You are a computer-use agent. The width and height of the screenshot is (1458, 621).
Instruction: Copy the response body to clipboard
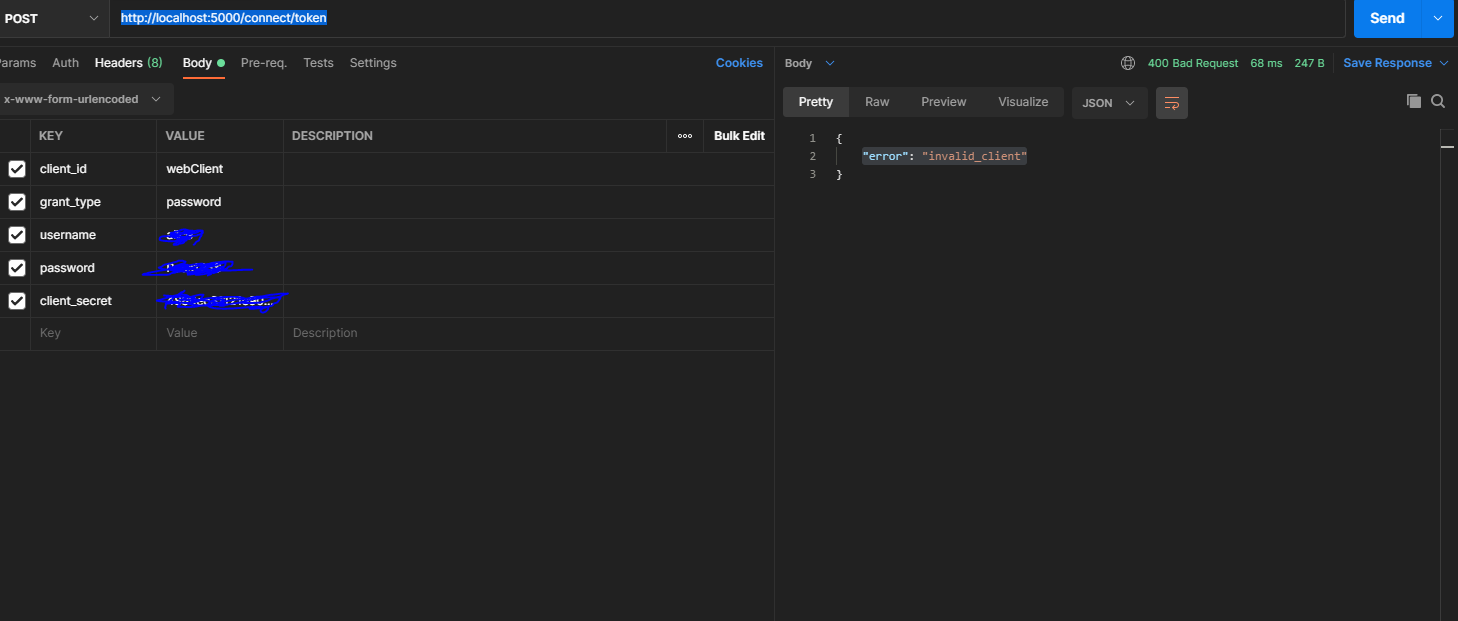(x=1413, y=101)
